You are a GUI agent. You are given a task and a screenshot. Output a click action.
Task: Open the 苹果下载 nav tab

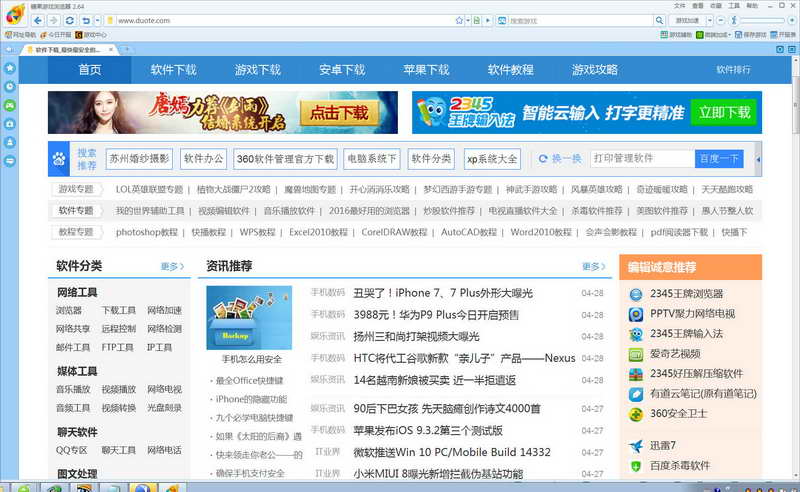(426, 70)
